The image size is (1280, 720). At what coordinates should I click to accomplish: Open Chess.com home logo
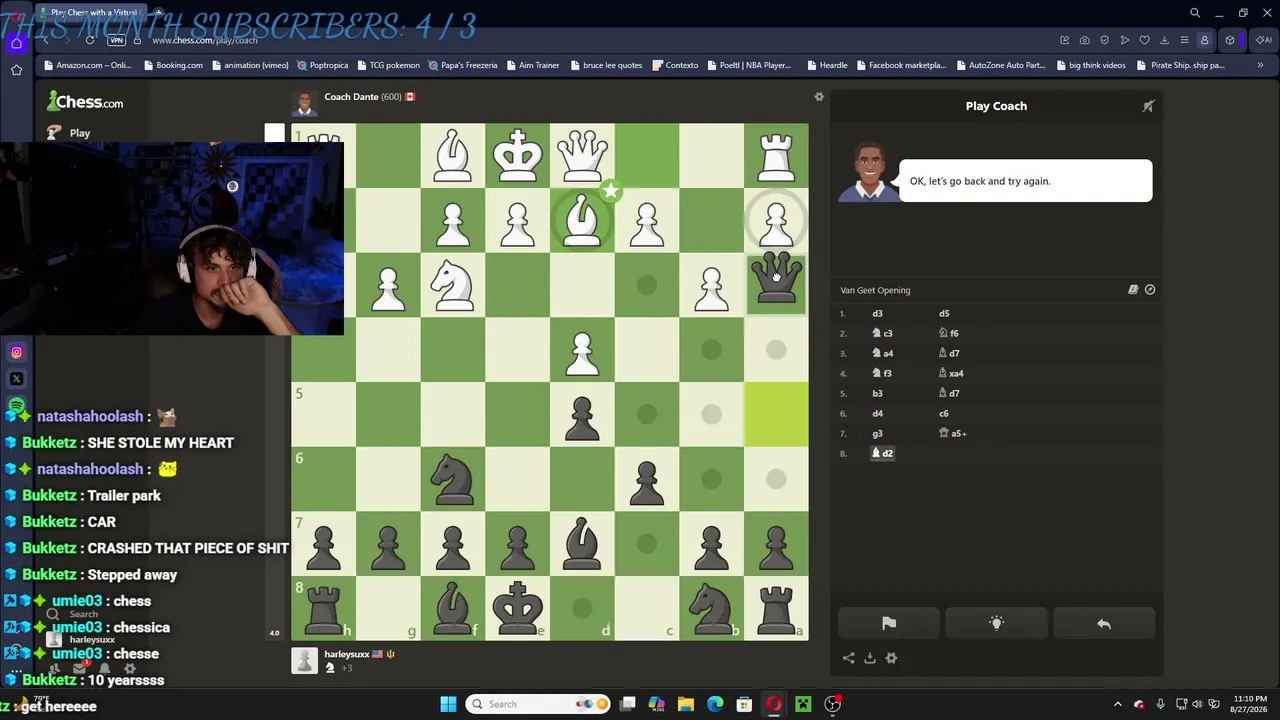click(x=85, y=102)
